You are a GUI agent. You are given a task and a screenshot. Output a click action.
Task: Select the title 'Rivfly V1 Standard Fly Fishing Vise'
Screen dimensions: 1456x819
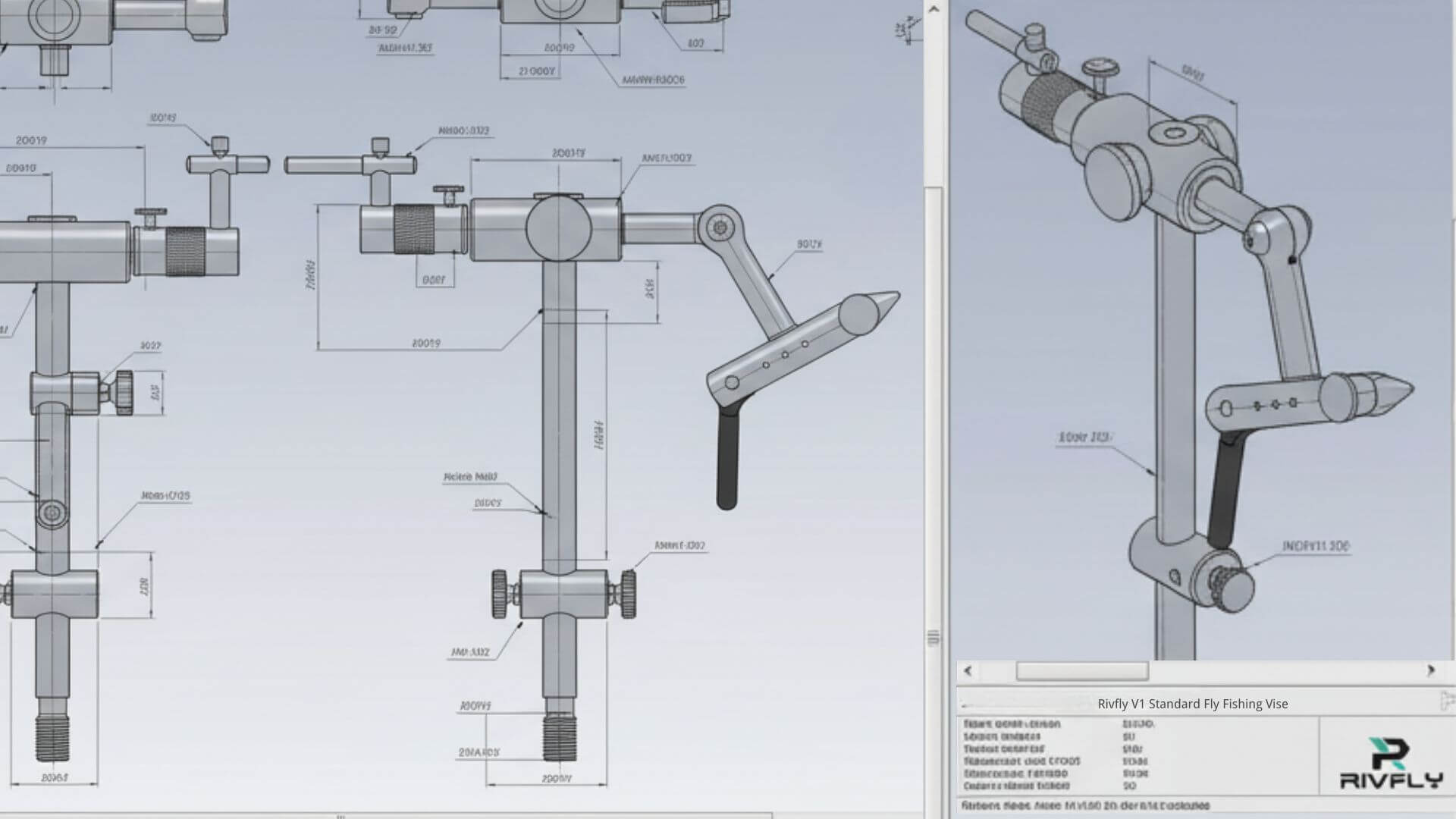pyautogui.click(x=1192, y=704)
